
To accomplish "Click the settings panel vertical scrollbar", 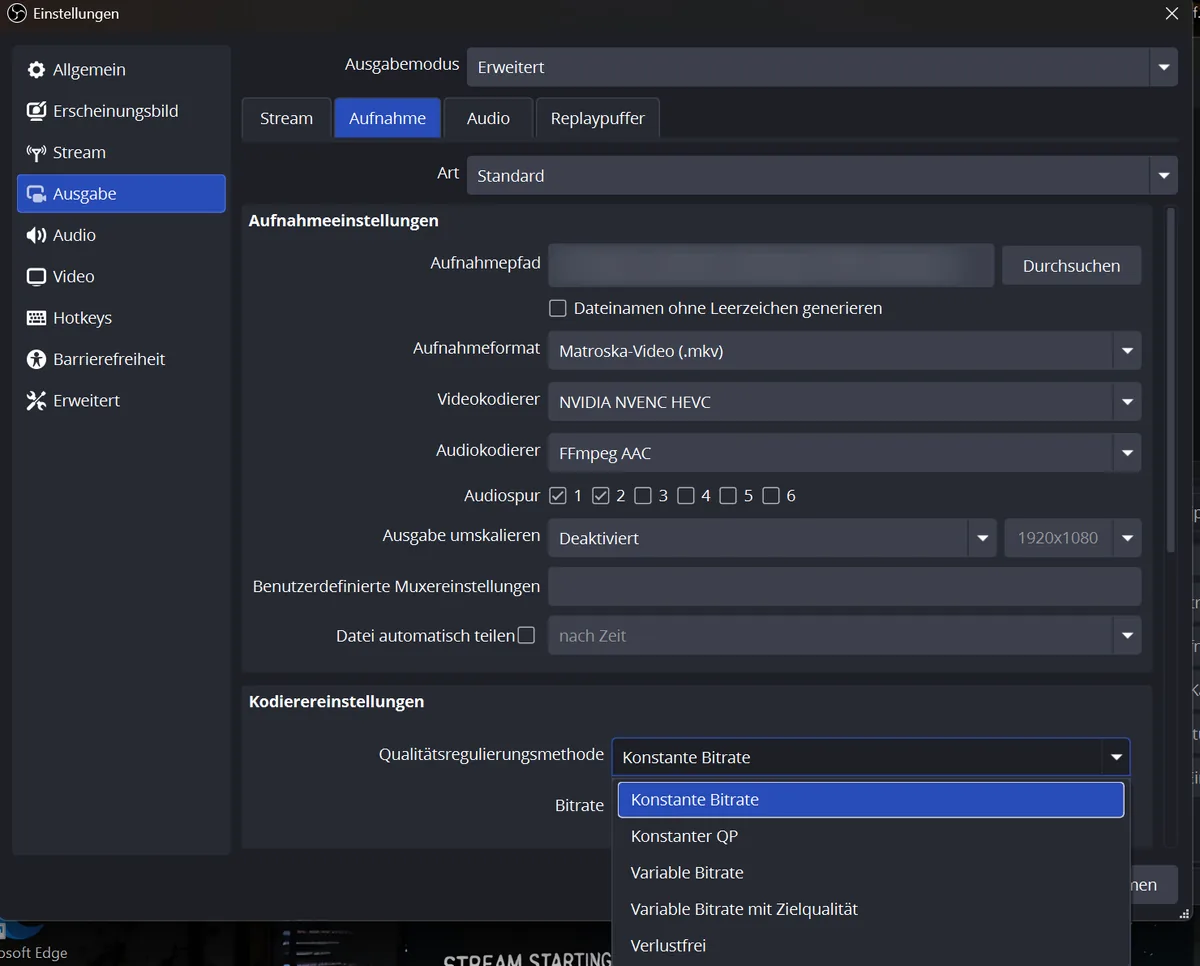I will click(1171, 380).
